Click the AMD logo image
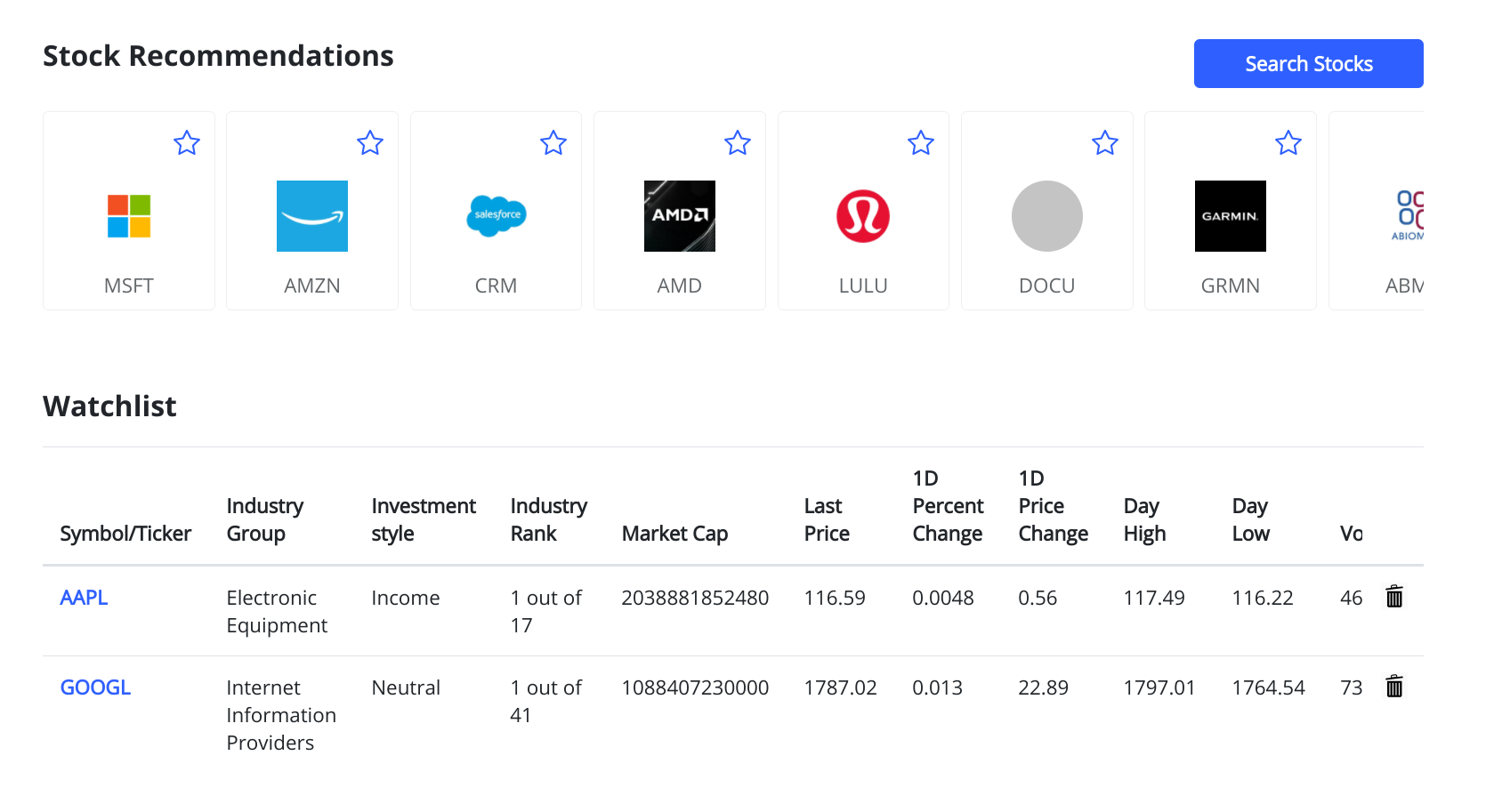The image size is (1494, 812). [680, 216]
